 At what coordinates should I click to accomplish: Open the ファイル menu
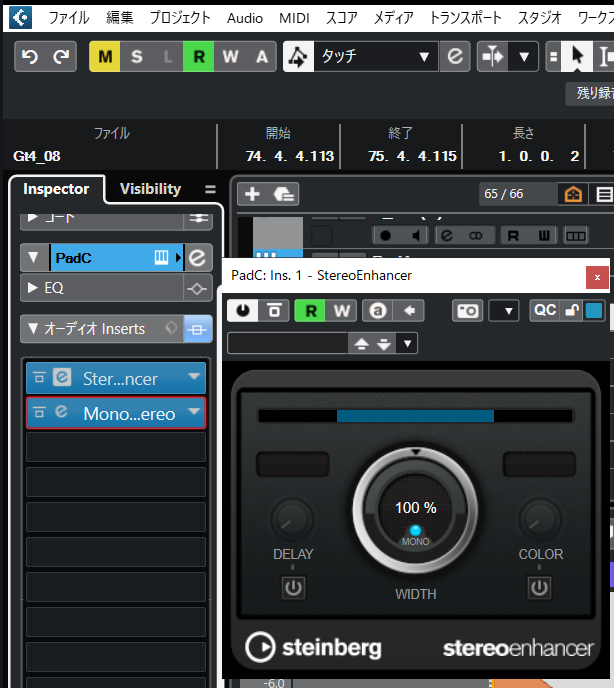pos(68,18)
